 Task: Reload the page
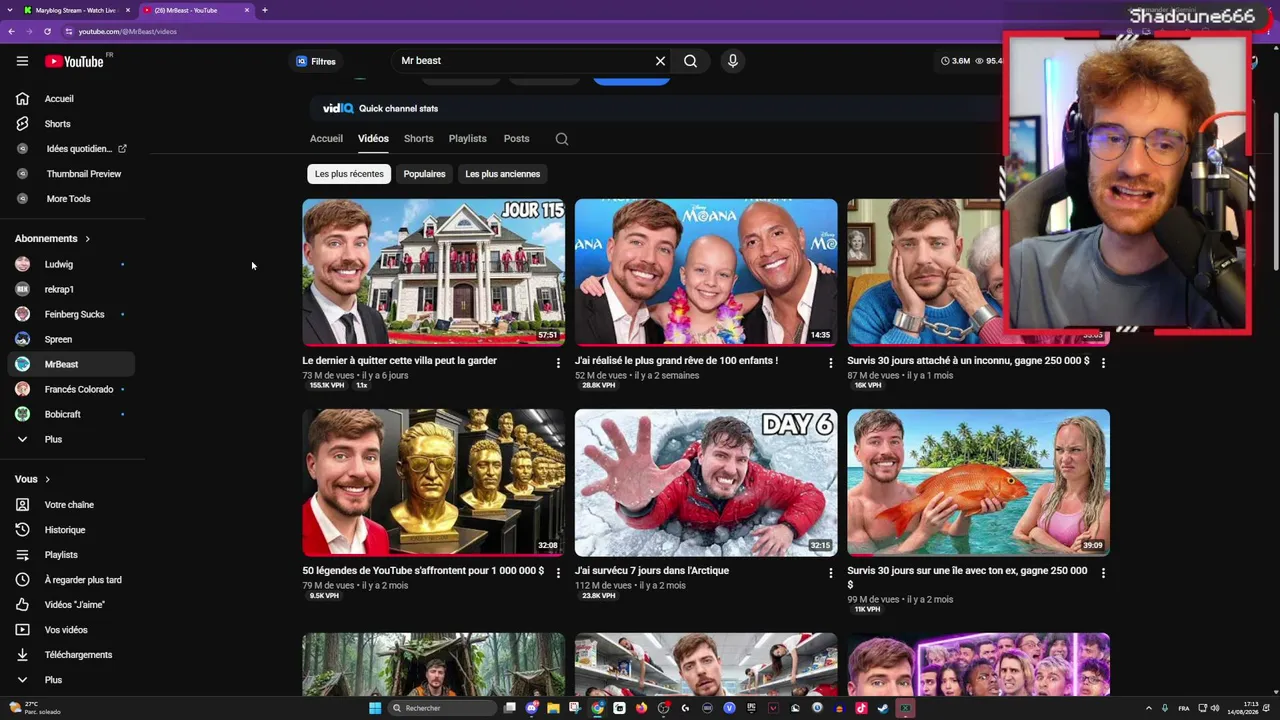point(47,31)
